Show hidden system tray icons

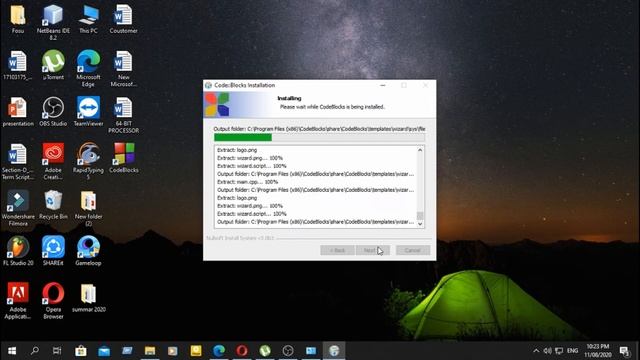tap(536, 351)
